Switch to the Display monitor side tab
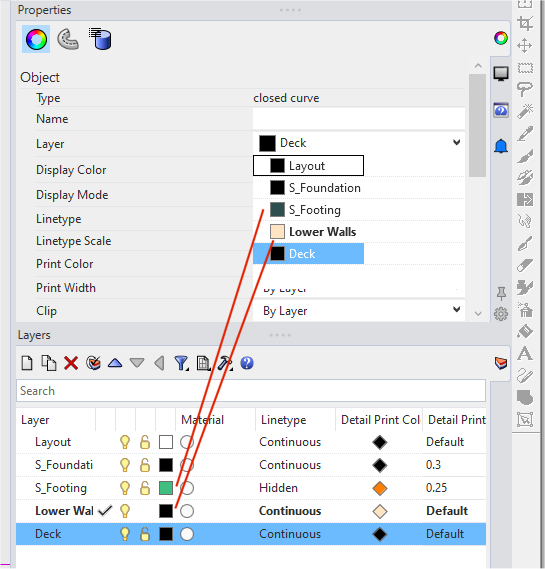The image size is (545, 569). (x=501, y=74)
